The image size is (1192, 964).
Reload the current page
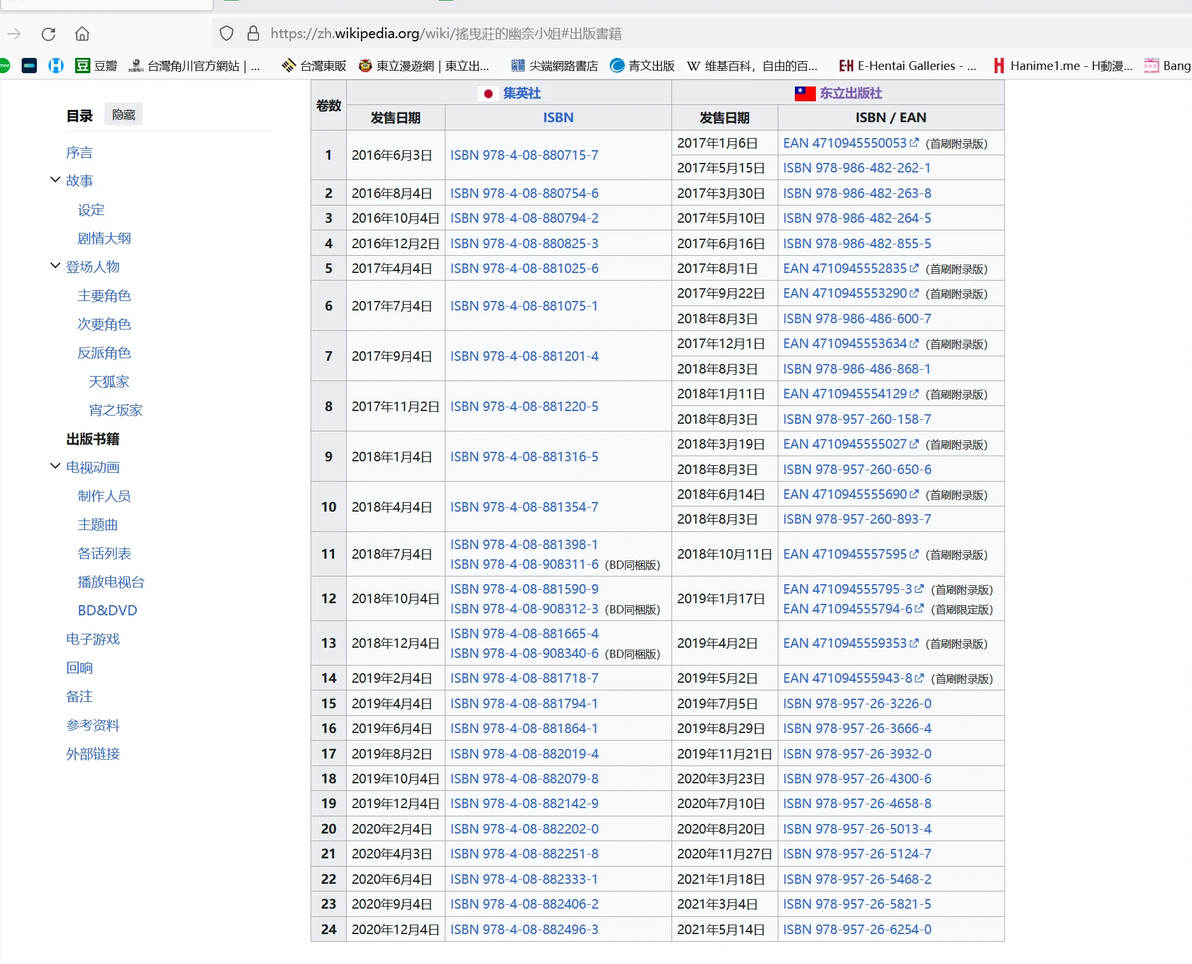click(x=49, y=33)
